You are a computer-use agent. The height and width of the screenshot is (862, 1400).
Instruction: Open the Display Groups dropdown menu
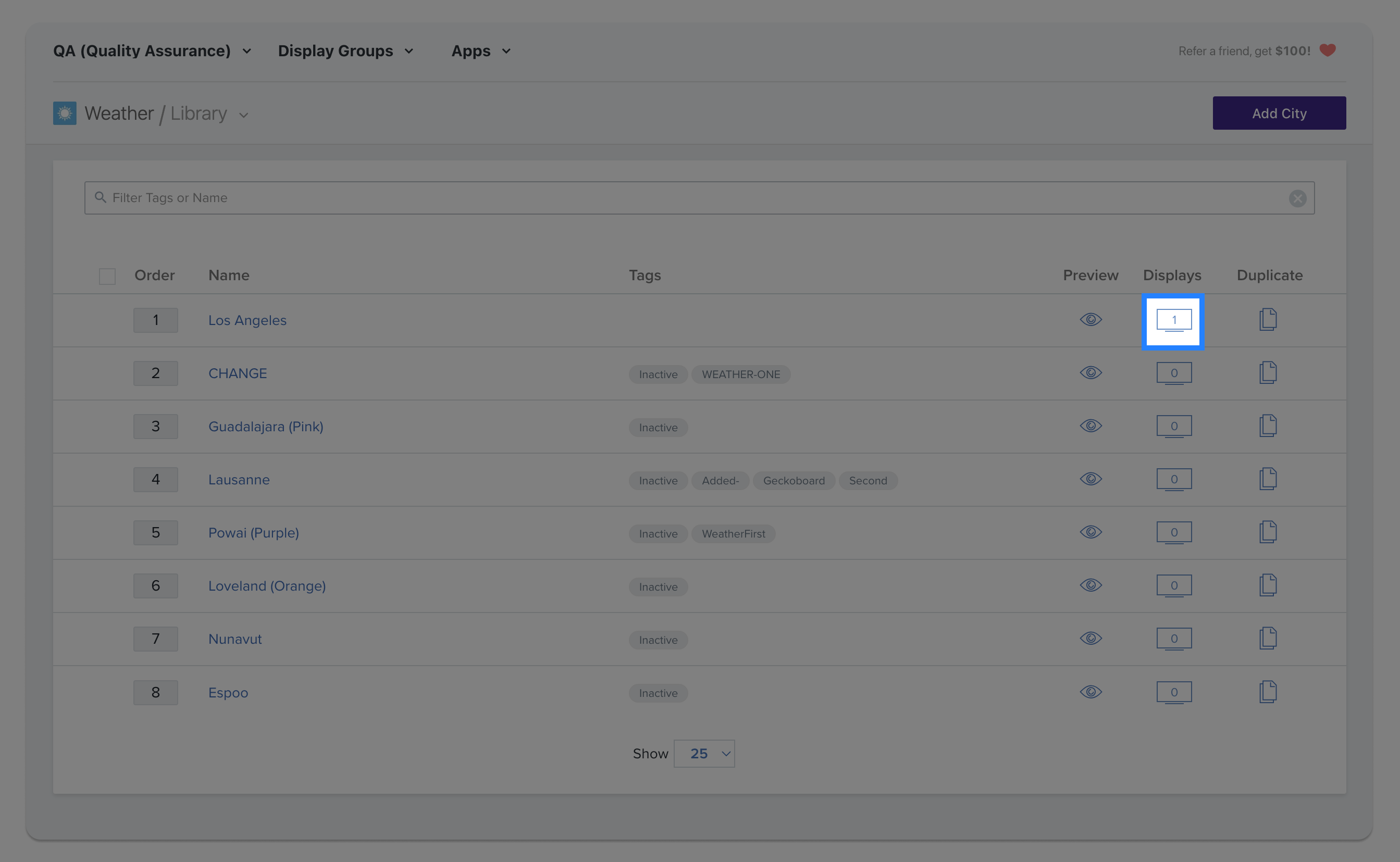pos(345,51)
